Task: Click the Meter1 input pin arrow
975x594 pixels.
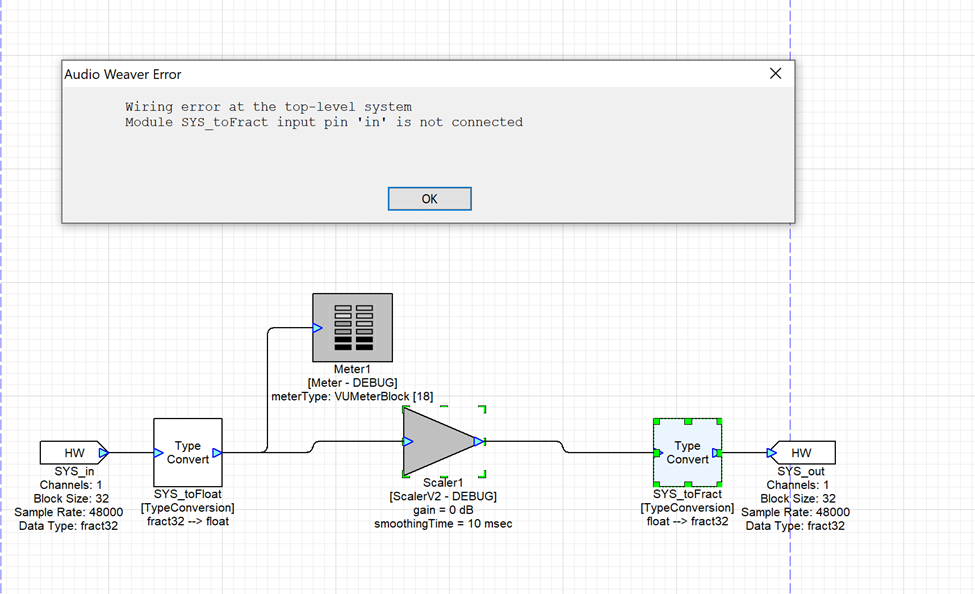Action: pyautogui.click(x=317, y=328)
